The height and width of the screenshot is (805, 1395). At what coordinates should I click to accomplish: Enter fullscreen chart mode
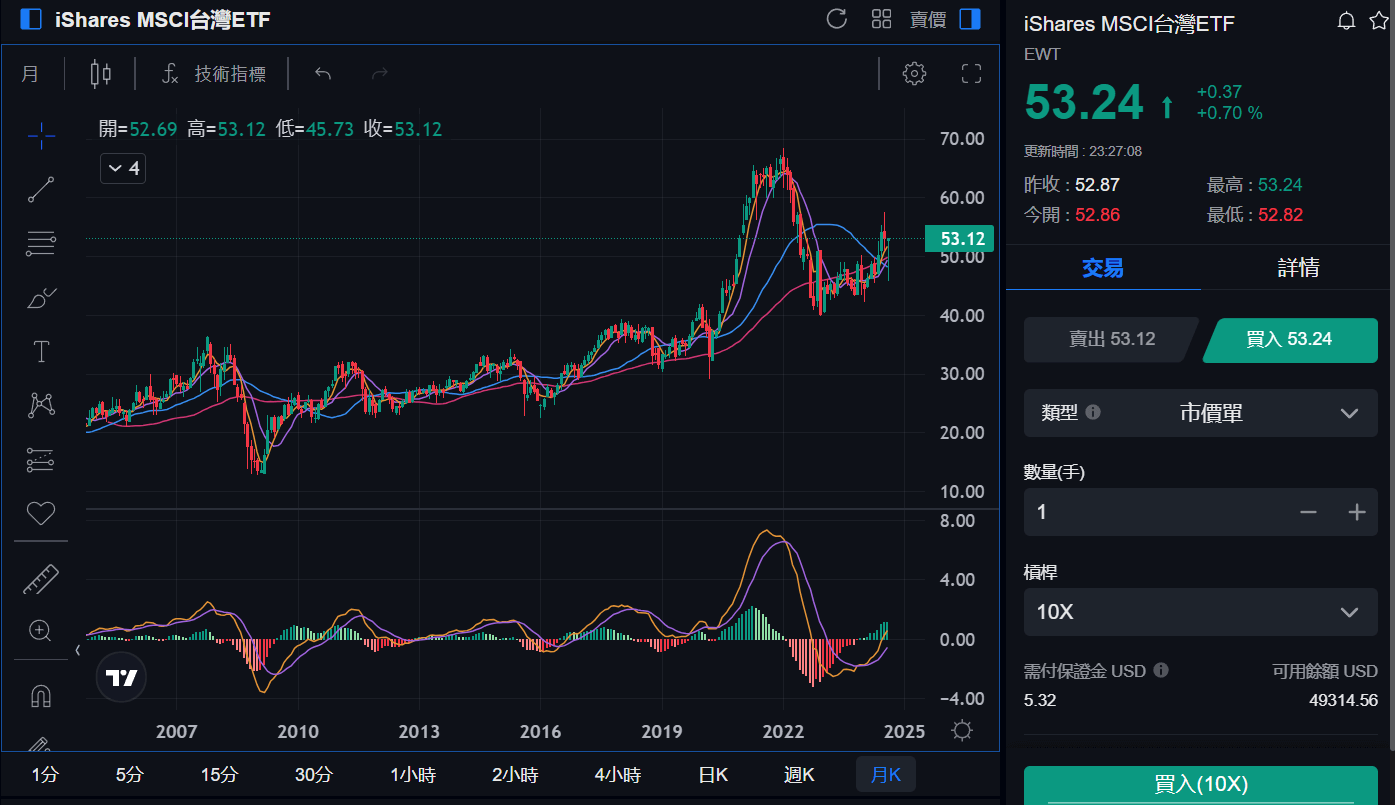pos(971,73)
